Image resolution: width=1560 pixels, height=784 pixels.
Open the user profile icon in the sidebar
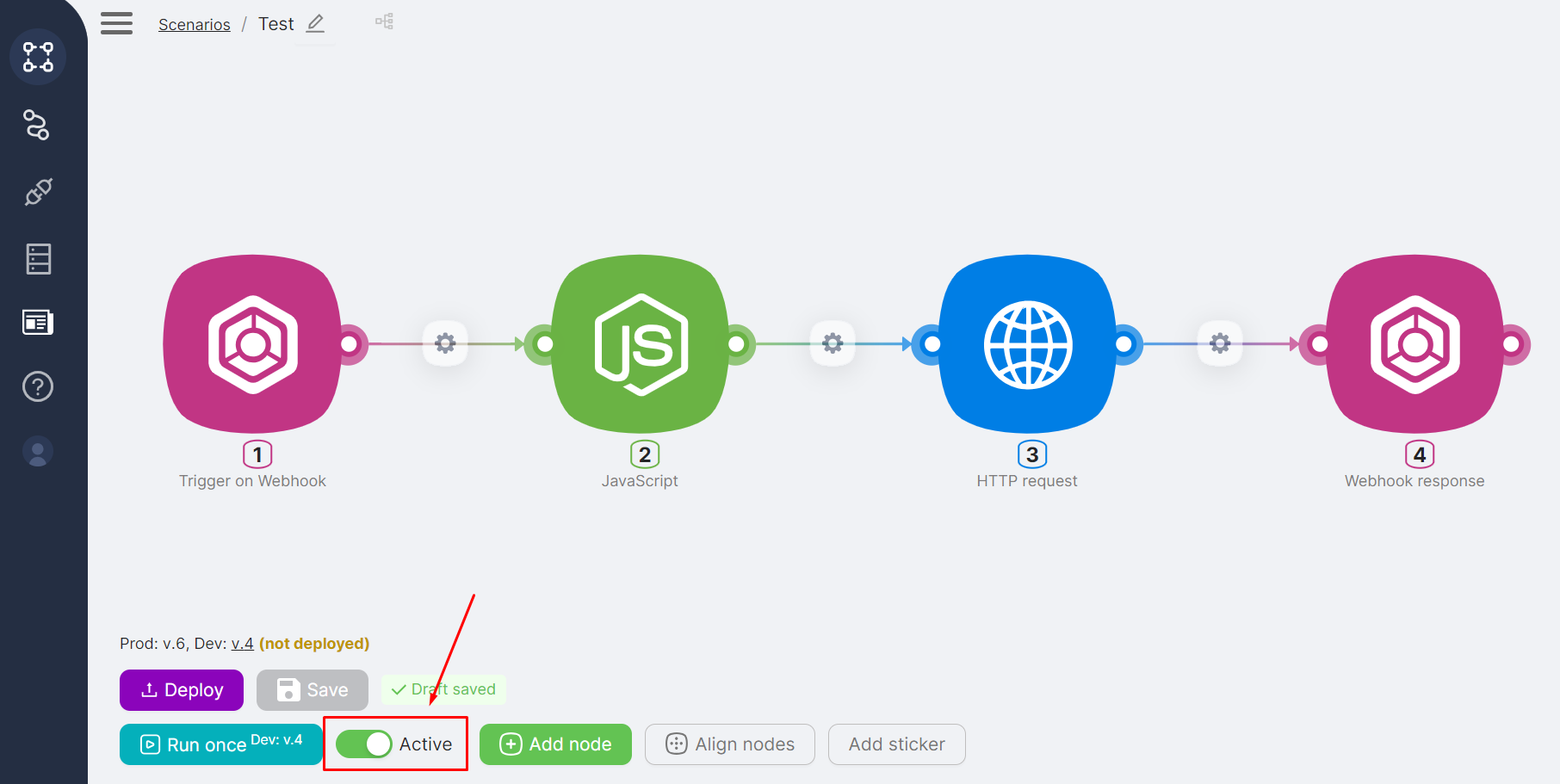(x=38, y=451)
